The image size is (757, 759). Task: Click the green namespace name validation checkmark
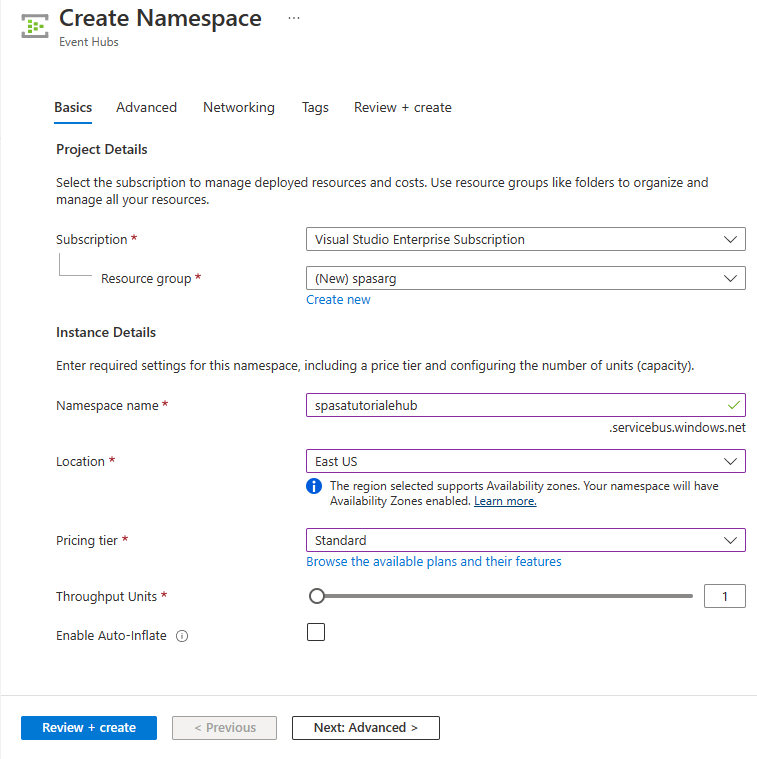(x=734, y=405)
